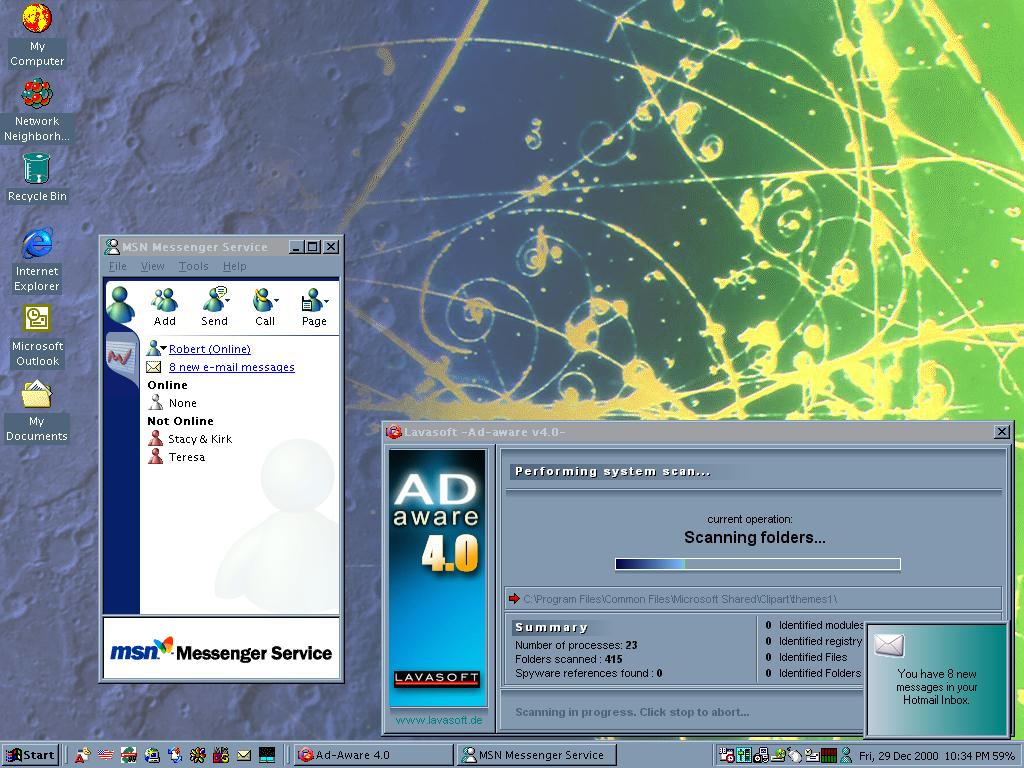Viewport: 1024px width, 768px height.
Task: Click the Send message icon
Action: tap(214, 300)
